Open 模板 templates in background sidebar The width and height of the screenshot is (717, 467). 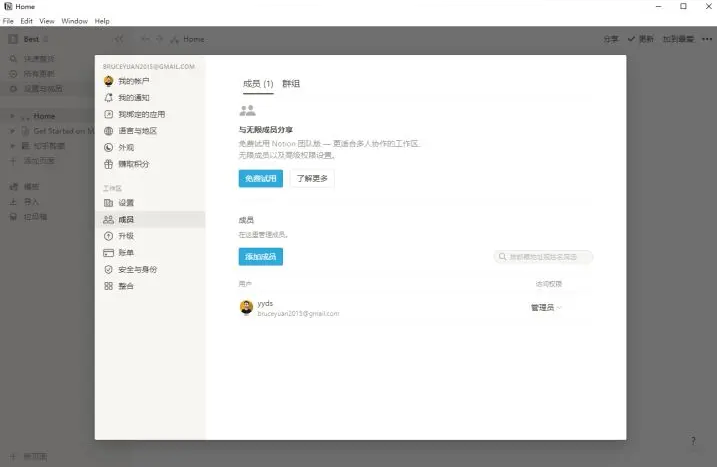pyautogui.click(x=25, y=187)
